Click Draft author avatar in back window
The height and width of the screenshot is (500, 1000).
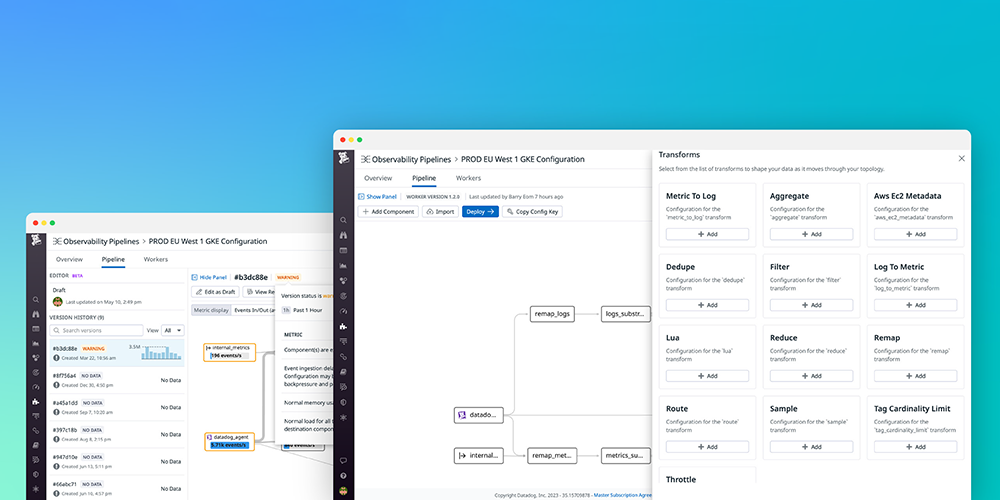coord(57,301)
